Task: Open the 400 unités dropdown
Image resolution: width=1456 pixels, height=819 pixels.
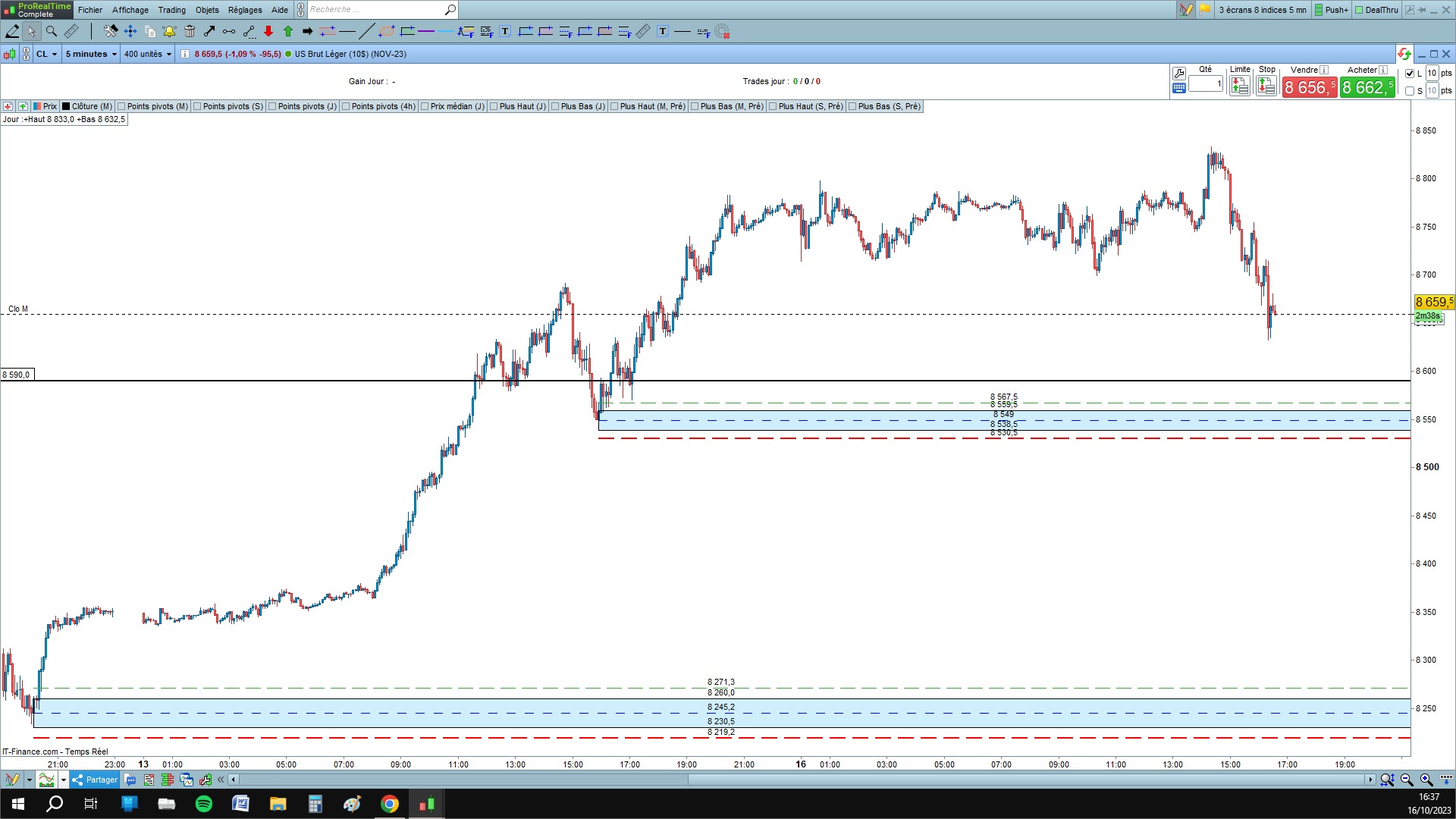Action: [148, 54]
